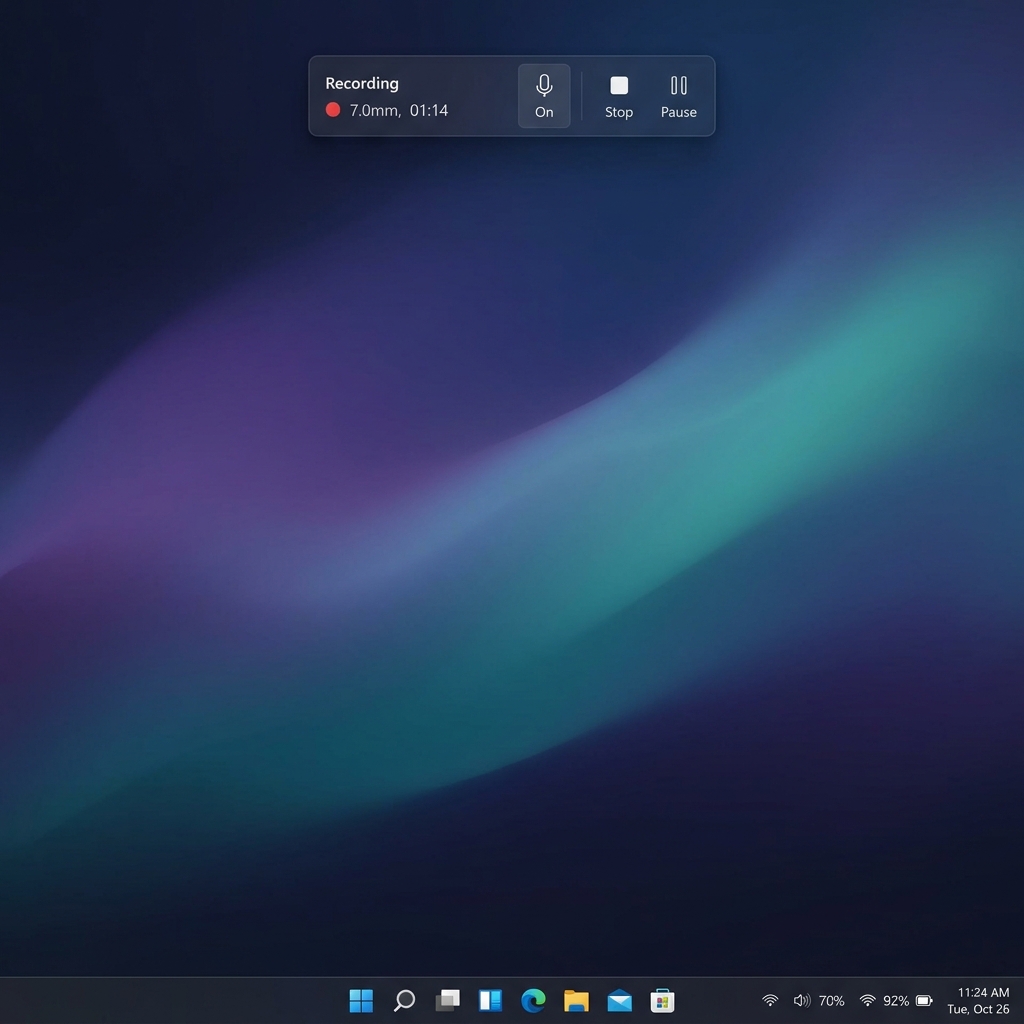Open Microsoft Store from taskbar
The height and width of the screenshot is (1024, 1024).
tap(662, 1000)
